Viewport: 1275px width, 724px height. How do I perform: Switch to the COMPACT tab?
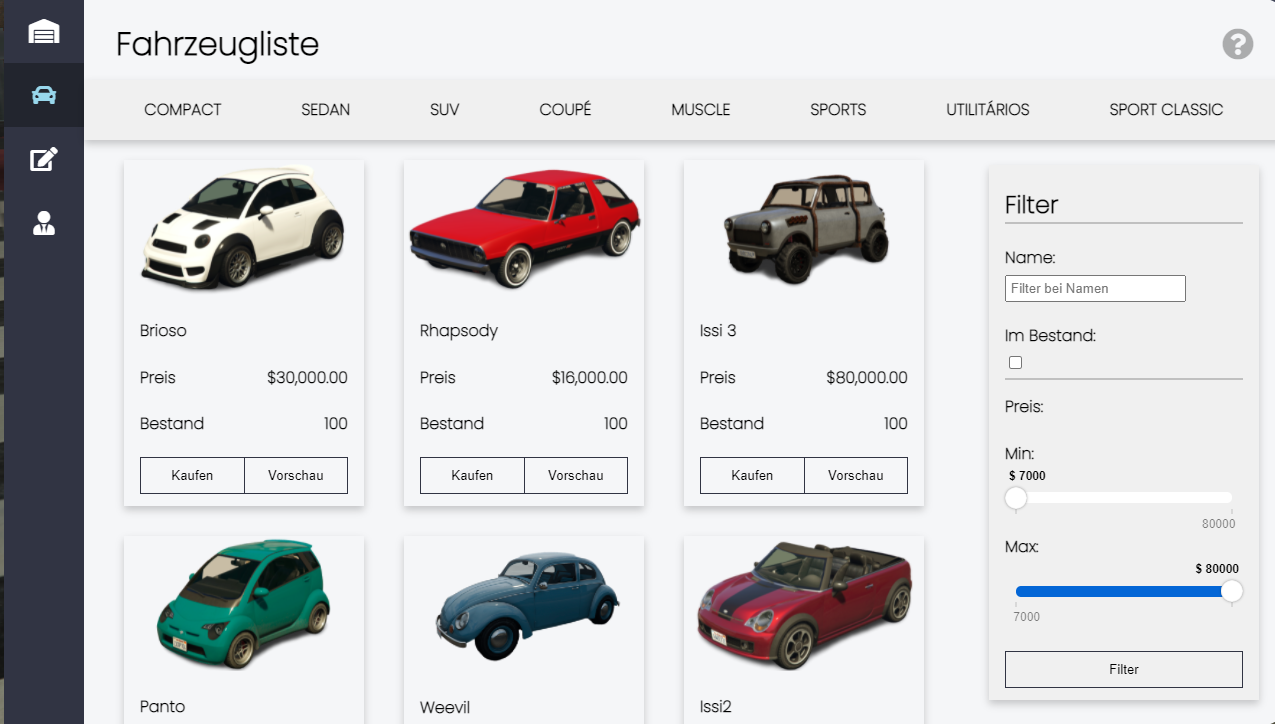183,110
